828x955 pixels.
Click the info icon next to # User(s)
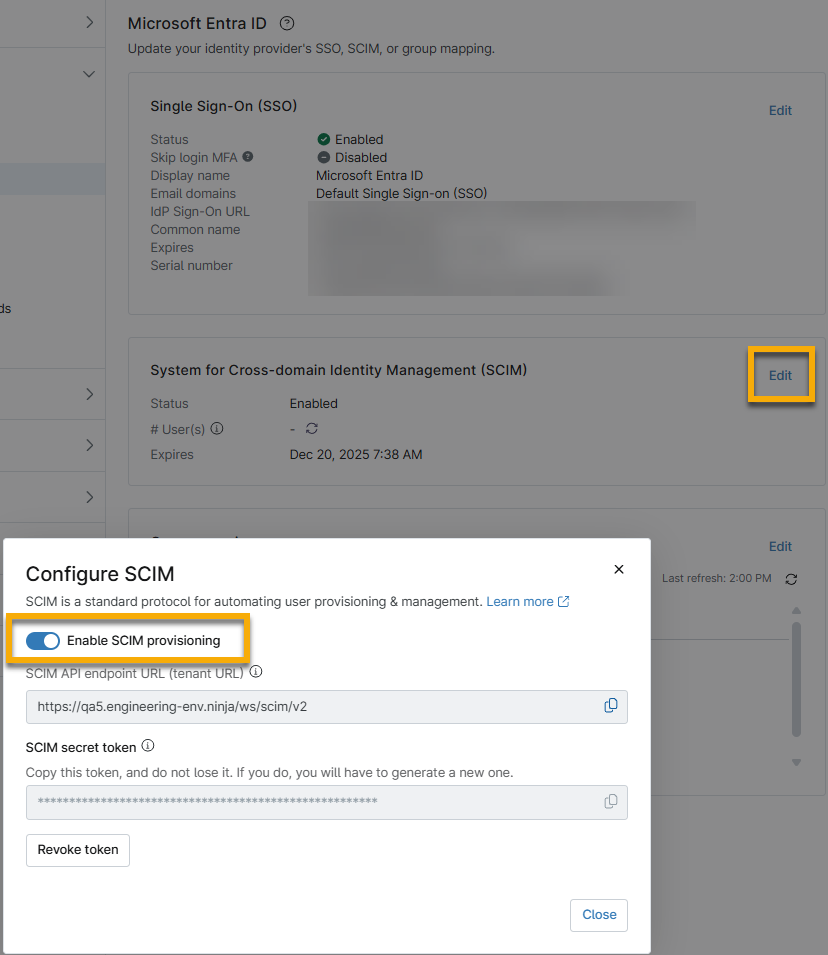pyautogui.click(x=217, y=429)
